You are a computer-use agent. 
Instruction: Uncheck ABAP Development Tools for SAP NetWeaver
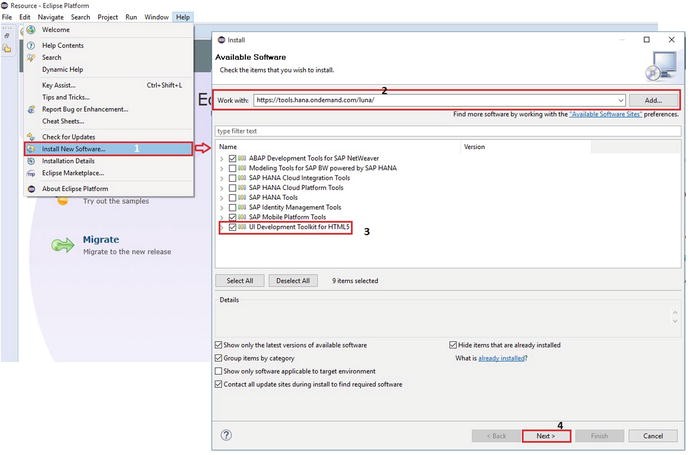[x=232, y=158]
